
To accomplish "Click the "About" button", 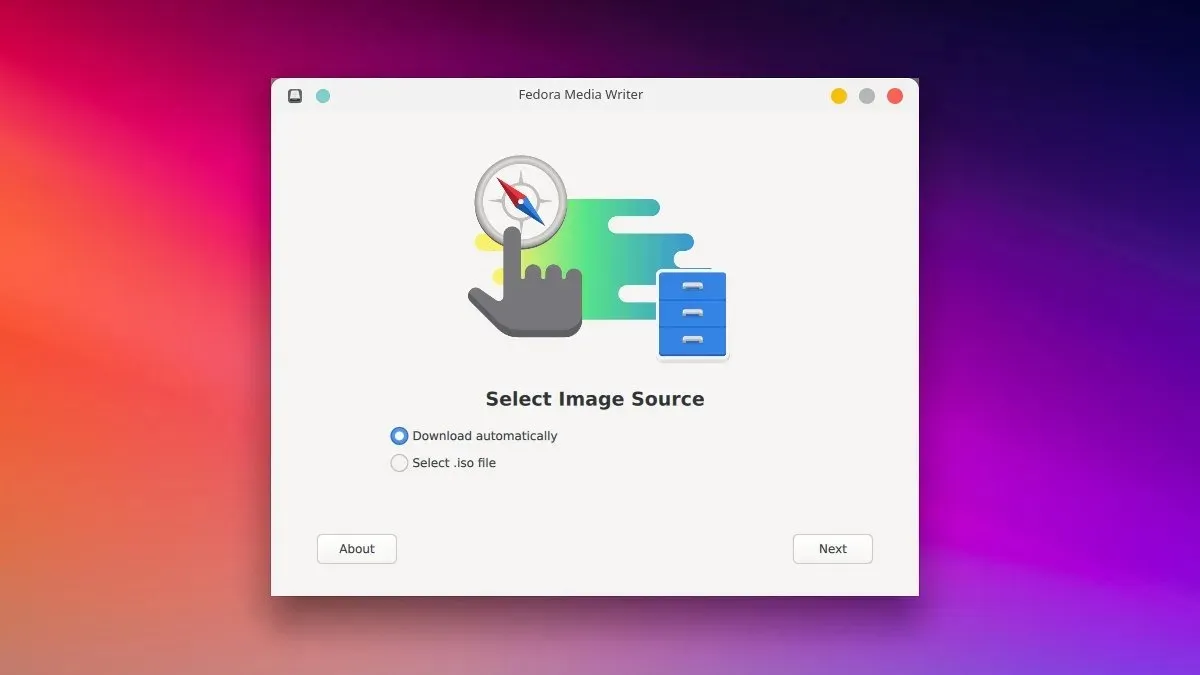I will [x=356, y=548].
